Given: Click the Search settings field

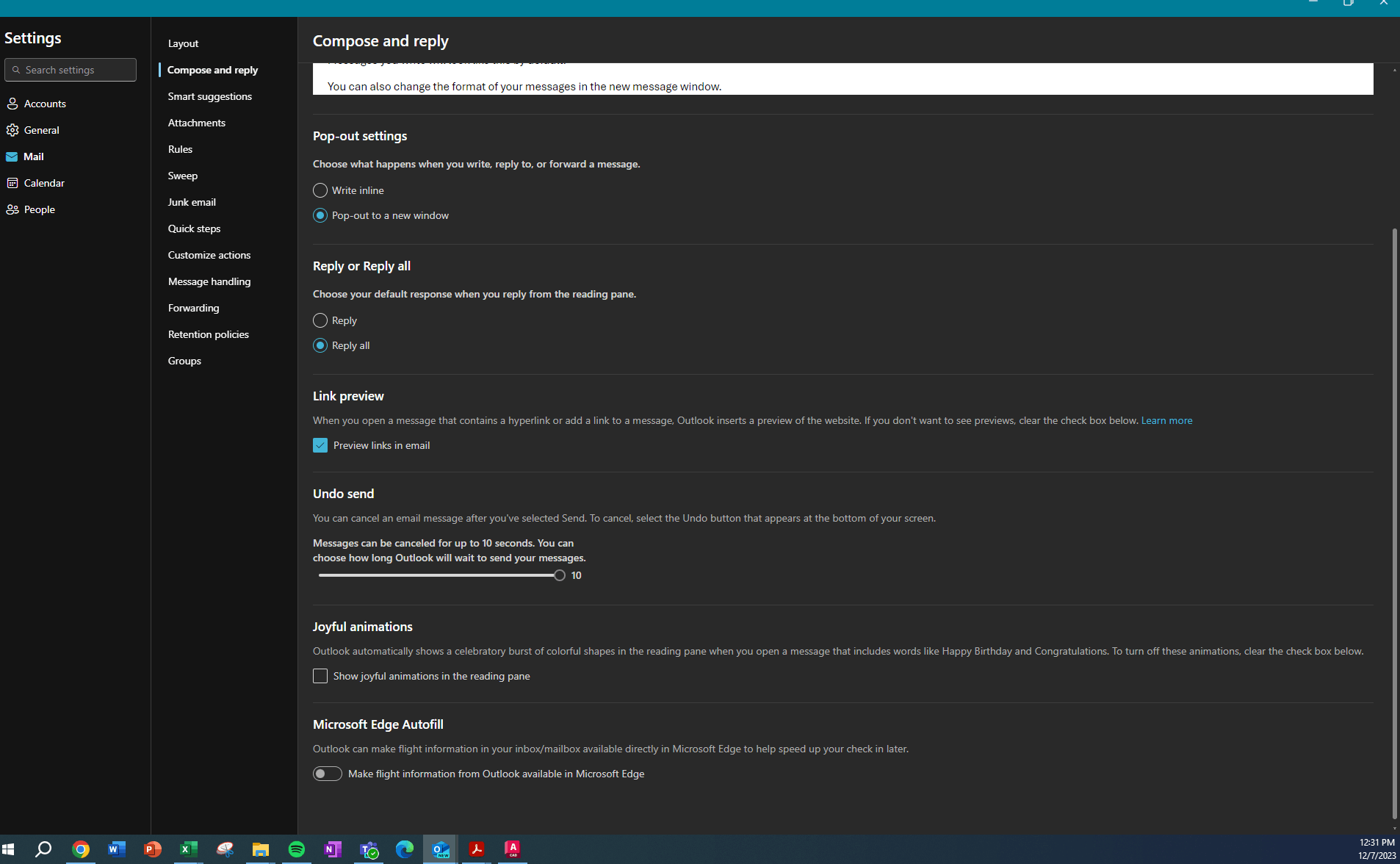Looking at the screenshot, I should [x=71, y=69].
